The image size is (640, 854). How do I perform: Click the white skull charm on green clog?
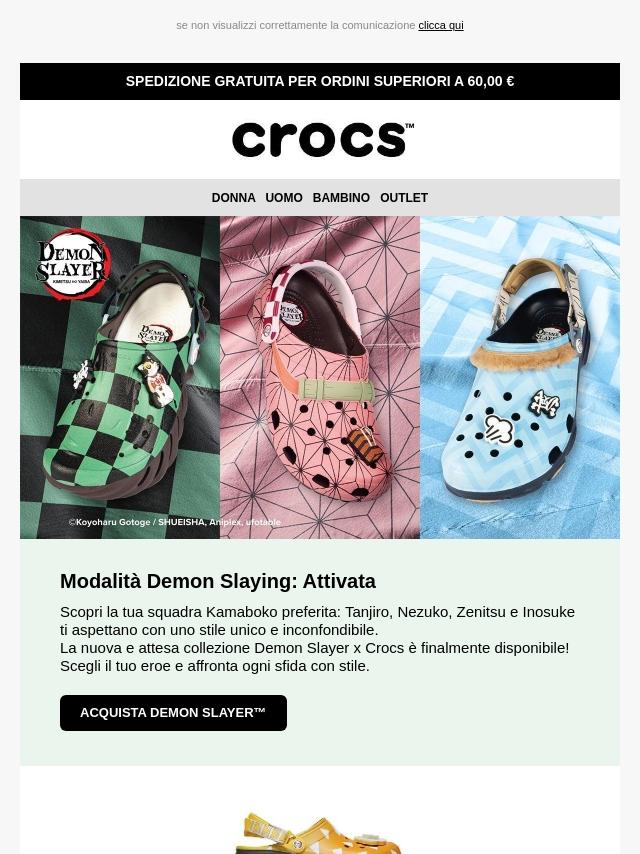81,376
